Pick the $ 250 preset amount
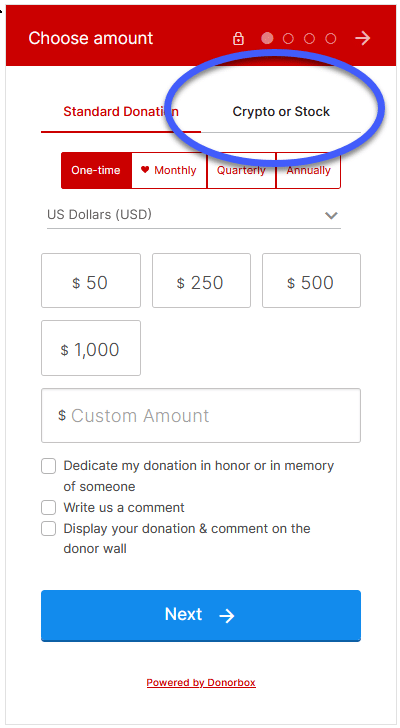400x728 pixels. (201, 280)
